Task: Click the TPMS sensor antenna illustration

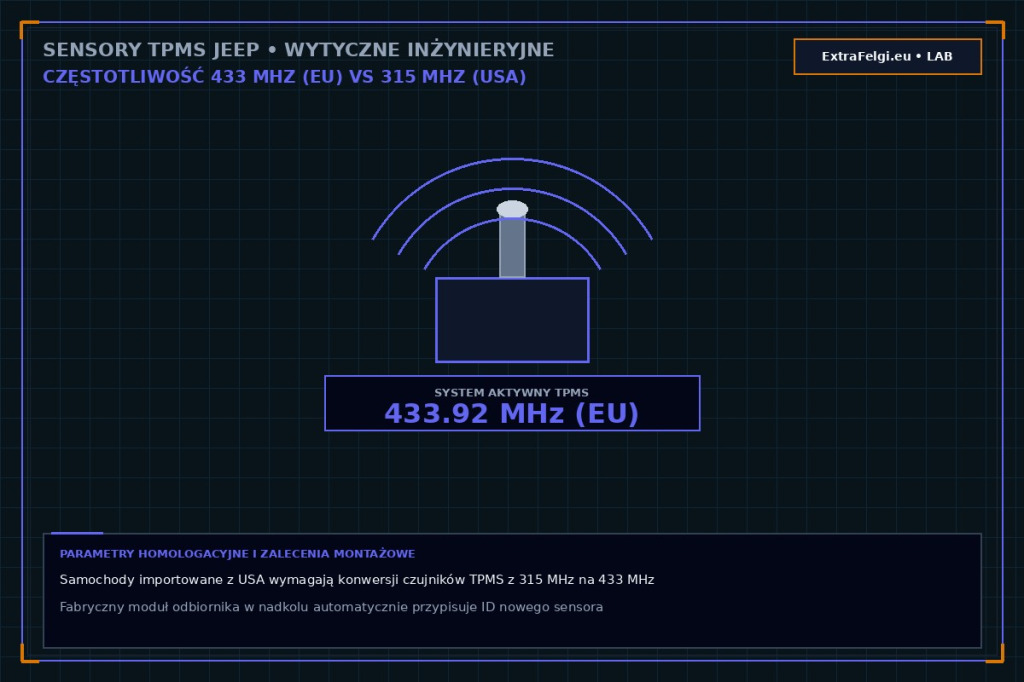Action: (512, 260)
